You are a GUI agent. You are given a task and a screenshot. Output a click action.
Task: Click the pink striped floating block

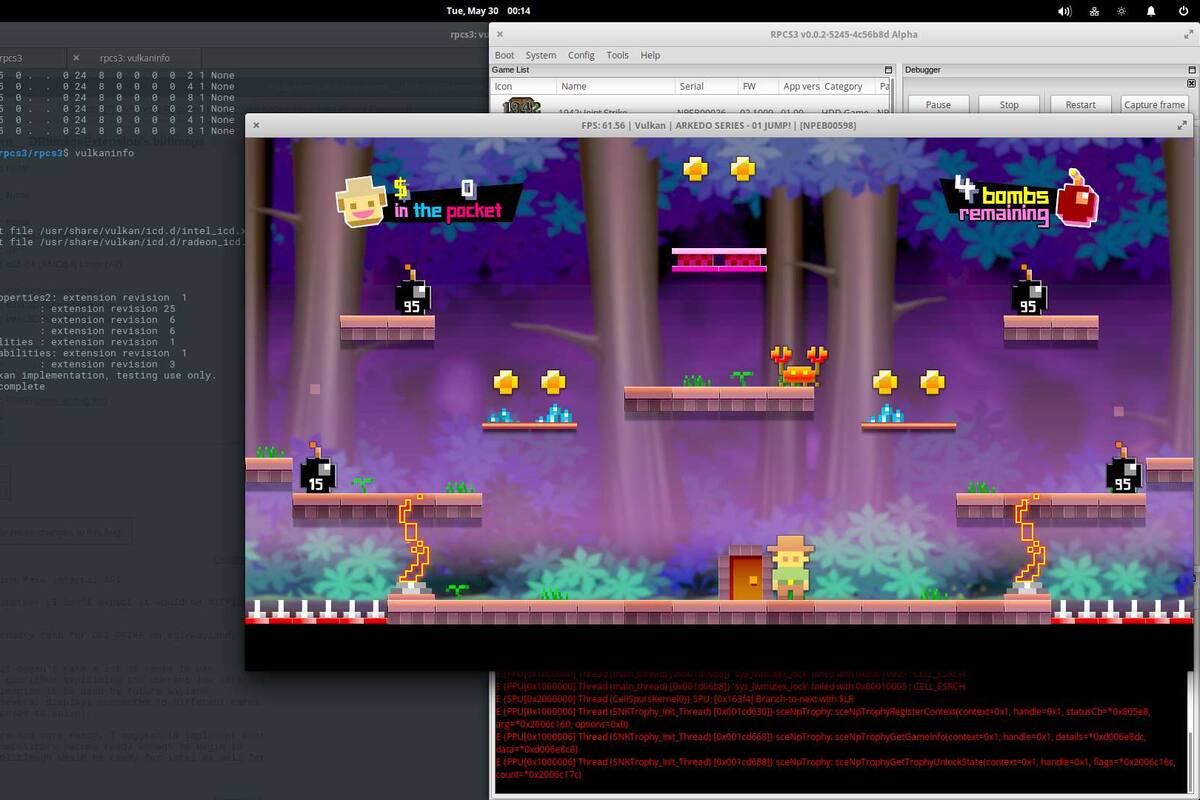click(x=719, y=259)
